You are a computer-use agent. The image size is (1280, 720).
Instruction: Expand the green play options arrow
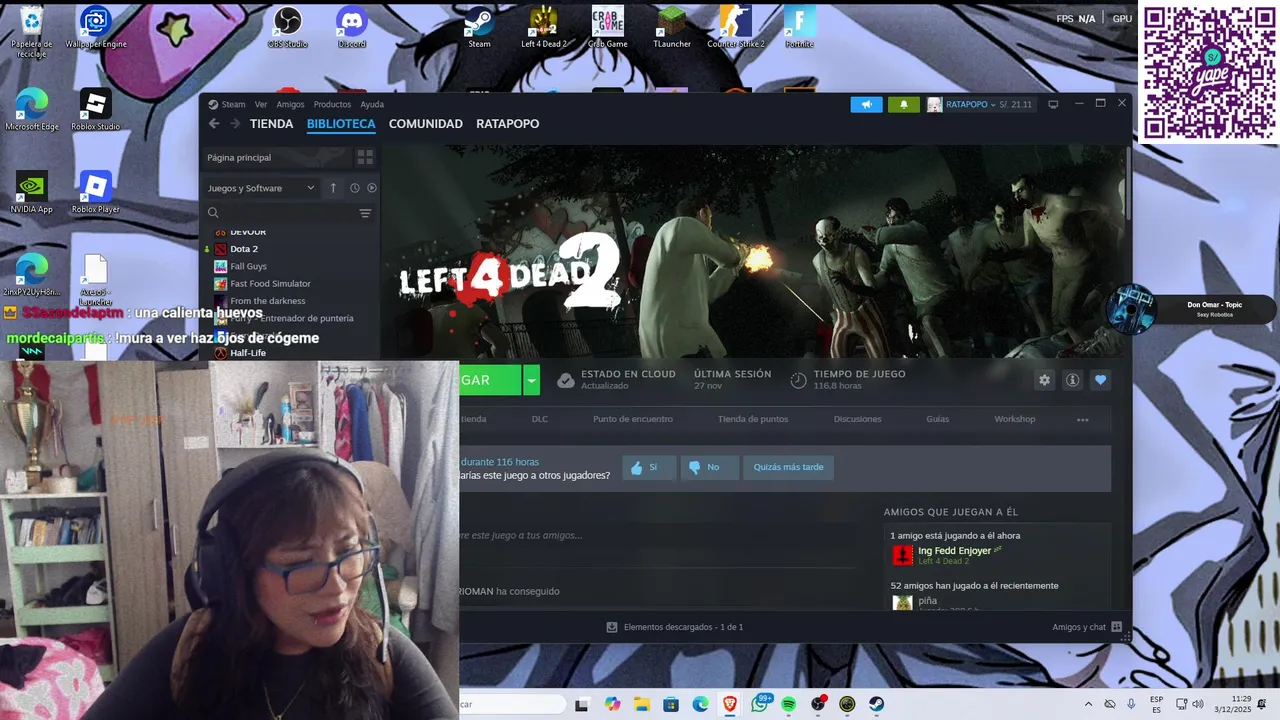pos(532,380)
